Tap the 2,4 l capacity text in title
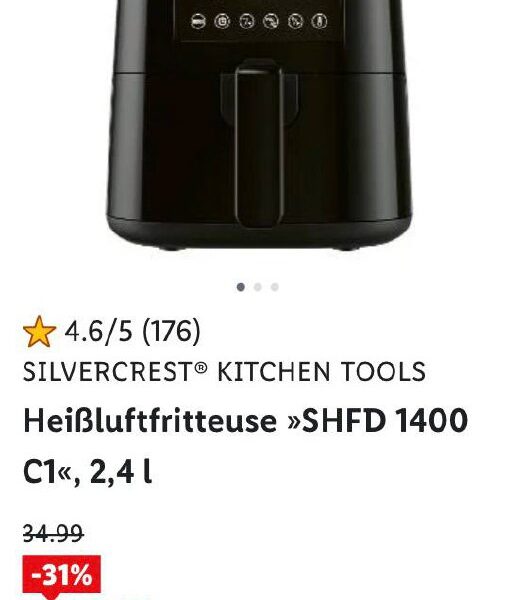 [121, 473]
